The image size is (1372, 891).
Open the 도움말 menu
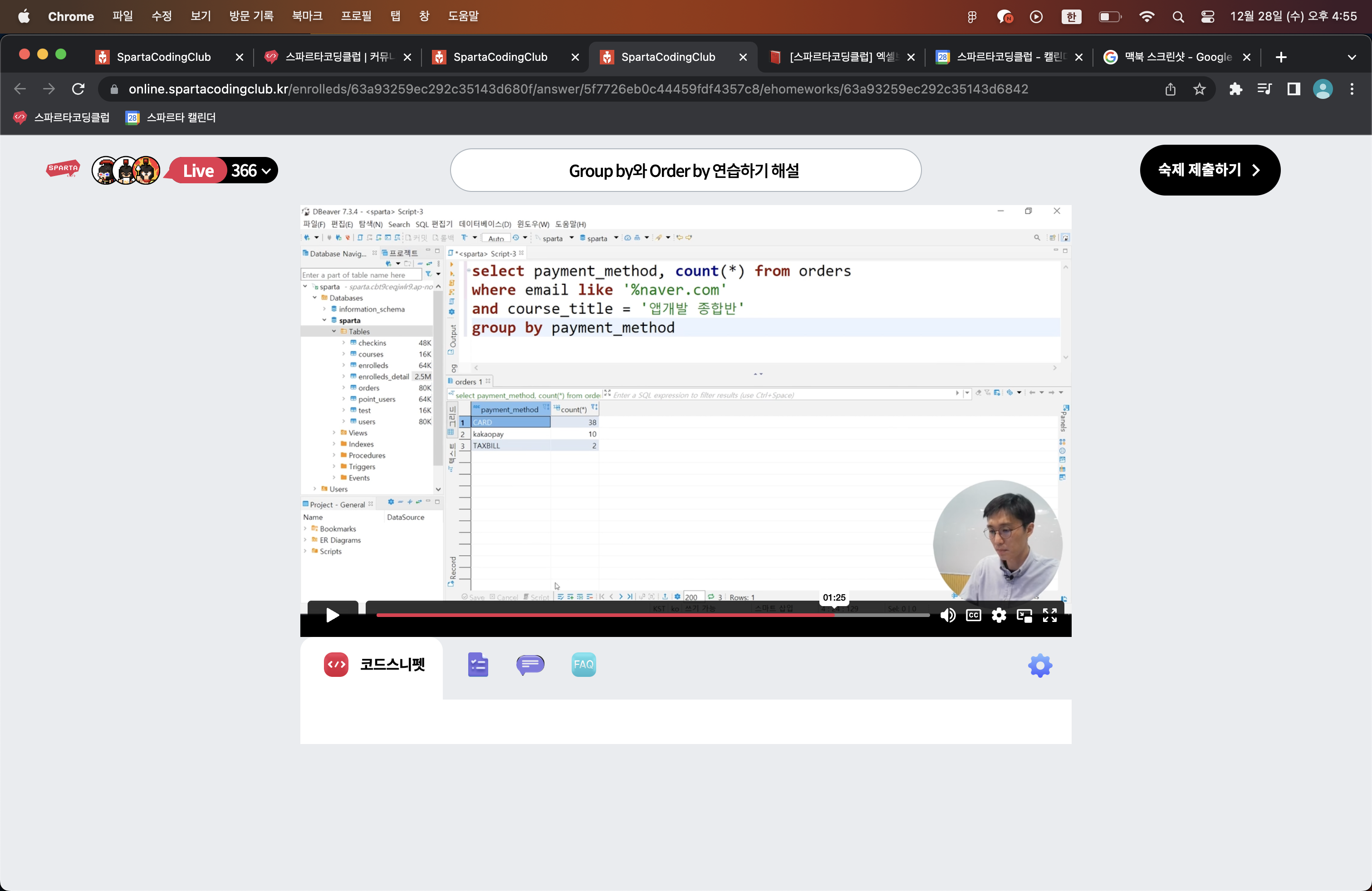click(x=464, y=16)
